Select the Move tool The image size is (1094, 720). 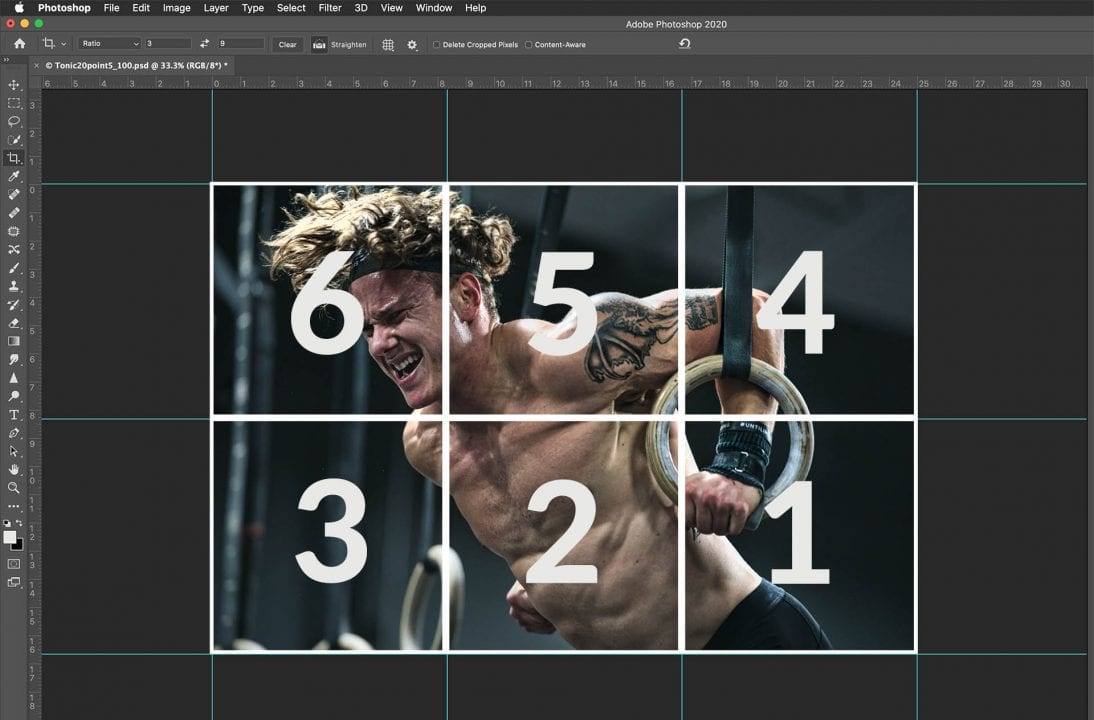(x=14, y=84)
